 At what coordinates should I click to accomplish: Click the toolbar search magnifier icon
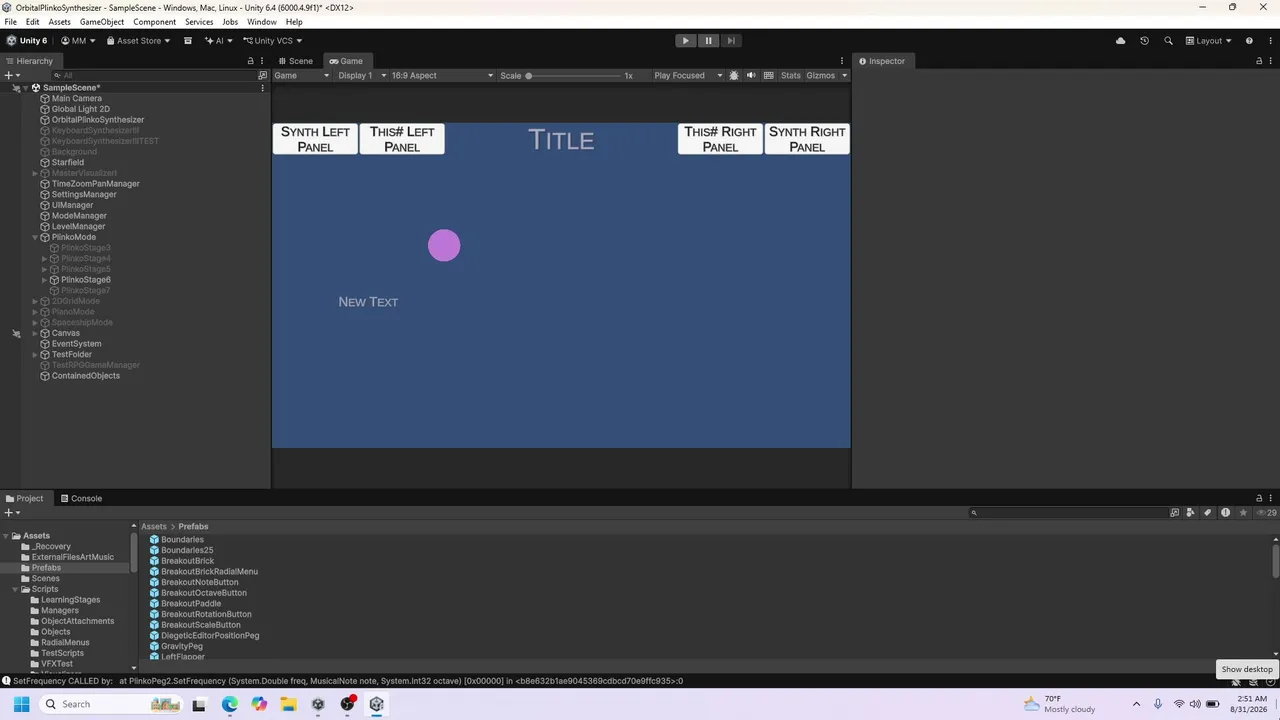[1168, 41]
